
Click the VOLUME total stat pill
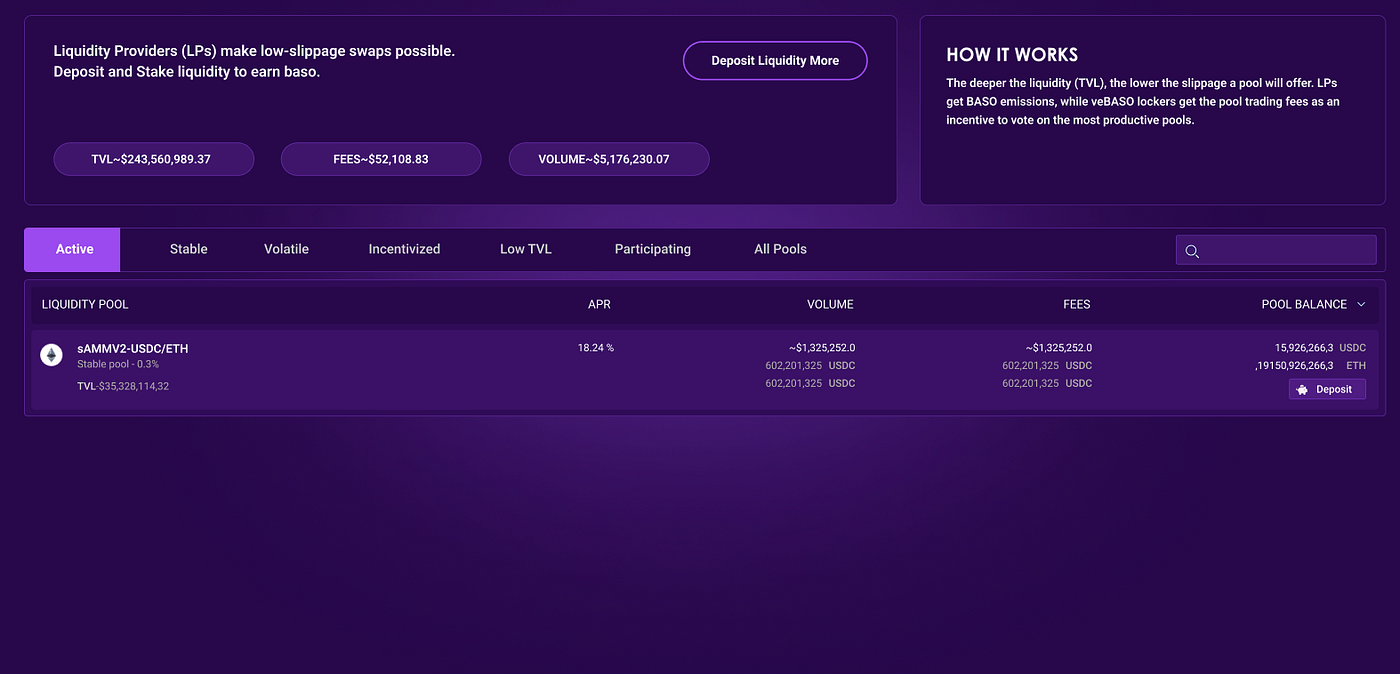(609, 159)
